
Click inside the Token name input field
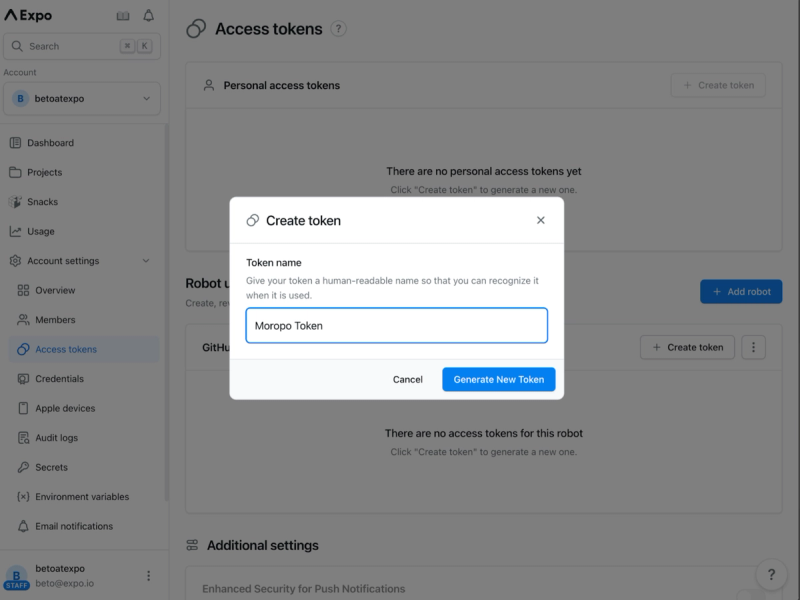(397, 325)
